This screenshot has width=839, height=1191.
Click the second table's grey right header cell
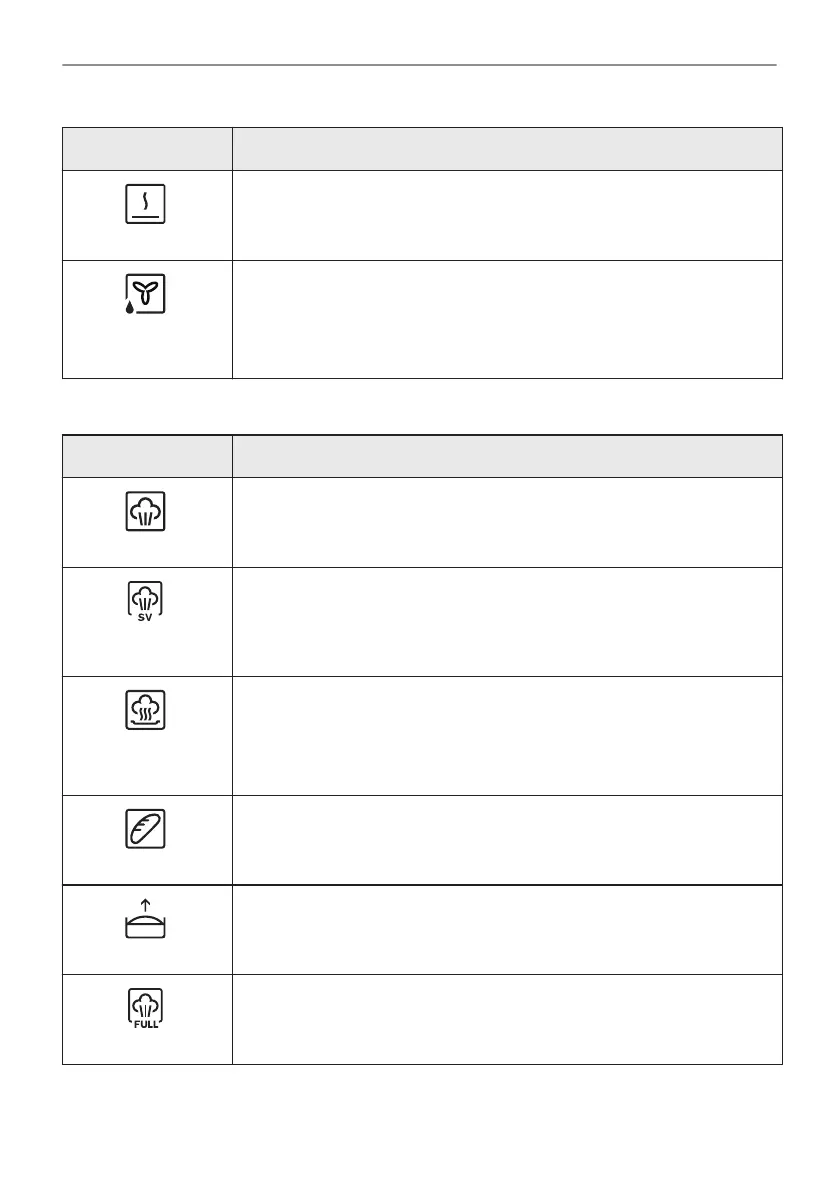pos(507,456)
